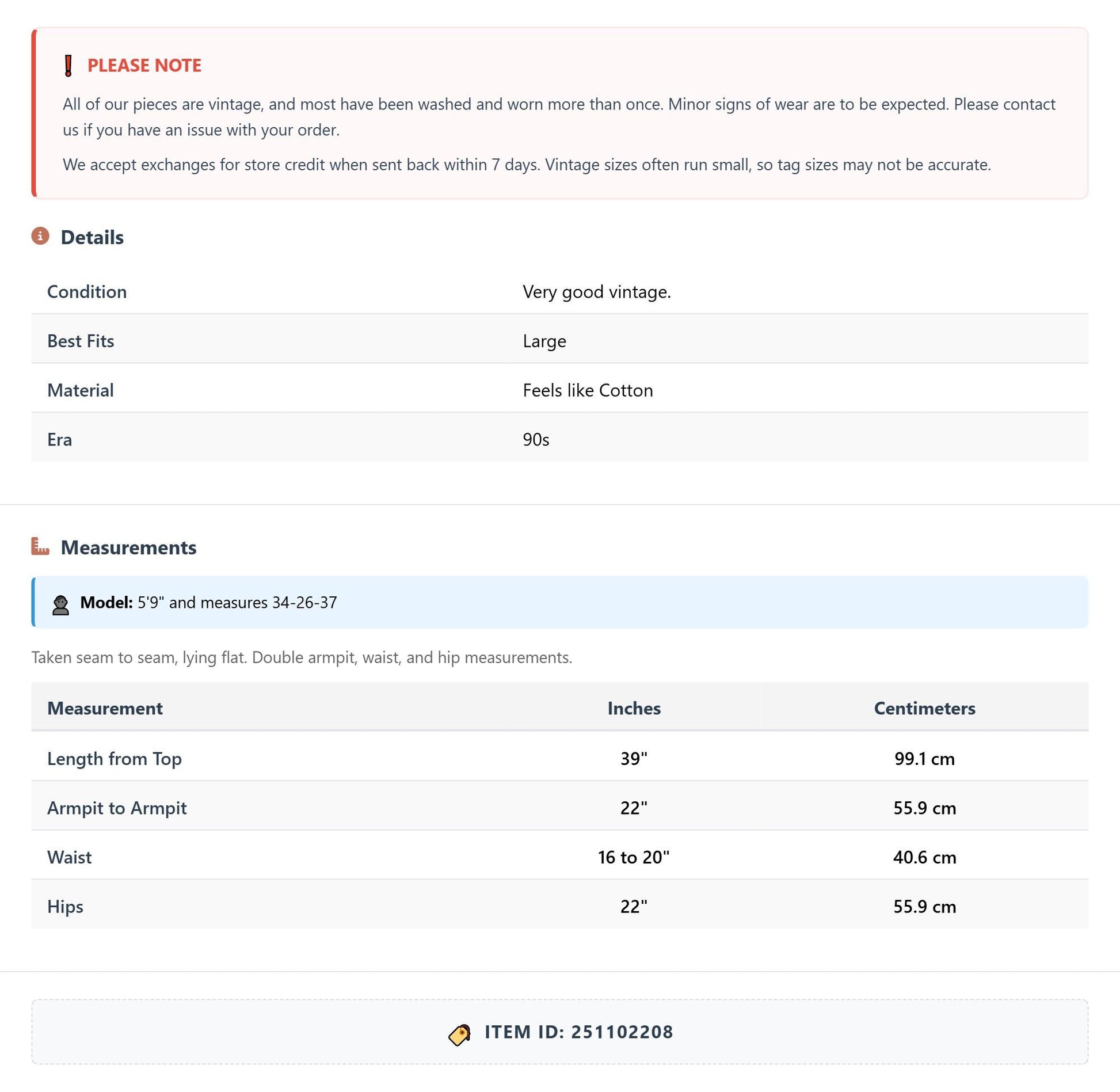Click the Inches column header
Screen dimensions: 1120x1092
[x=634, y=708]
